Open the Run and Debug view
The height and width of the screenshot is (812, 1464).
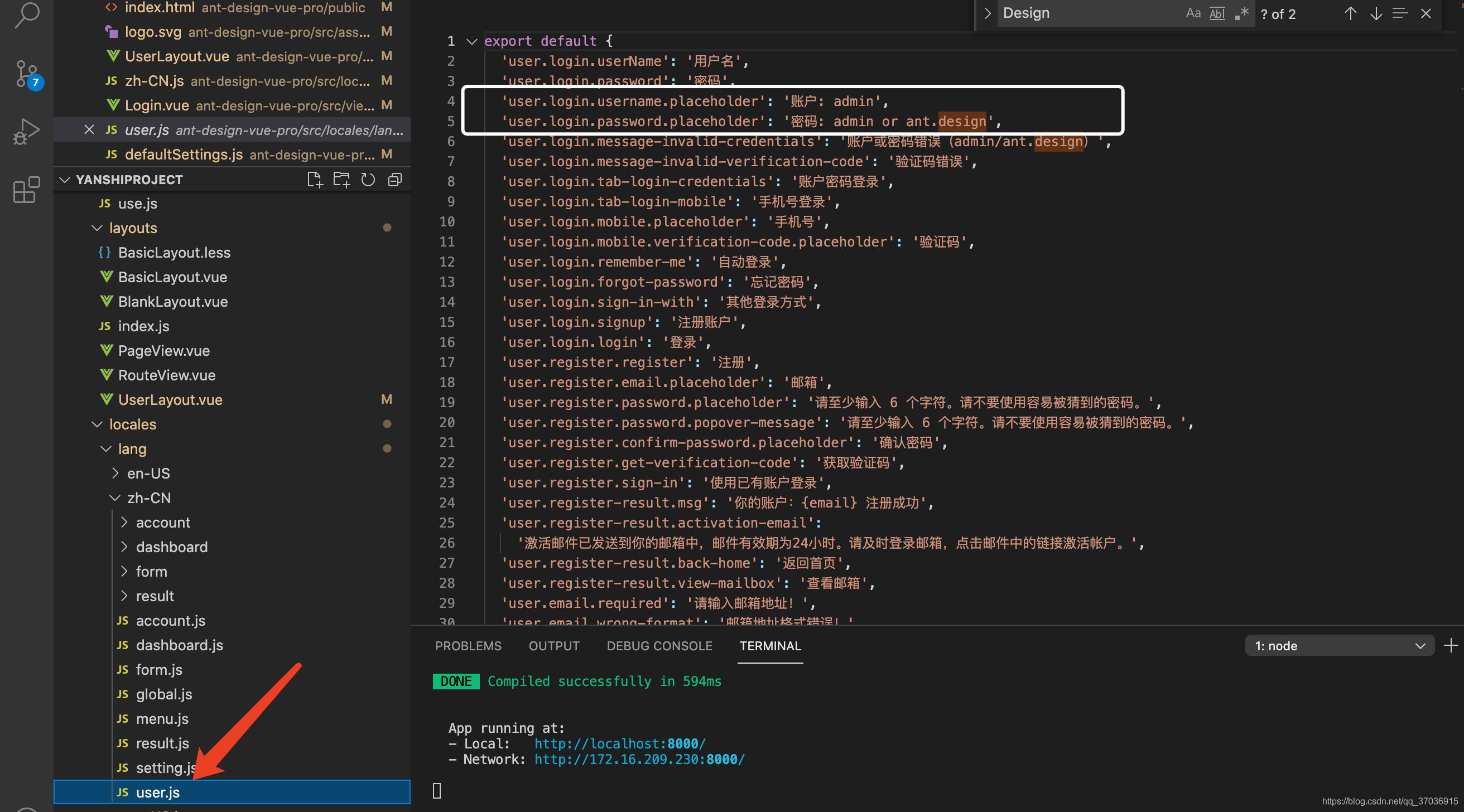click(27, 132)
